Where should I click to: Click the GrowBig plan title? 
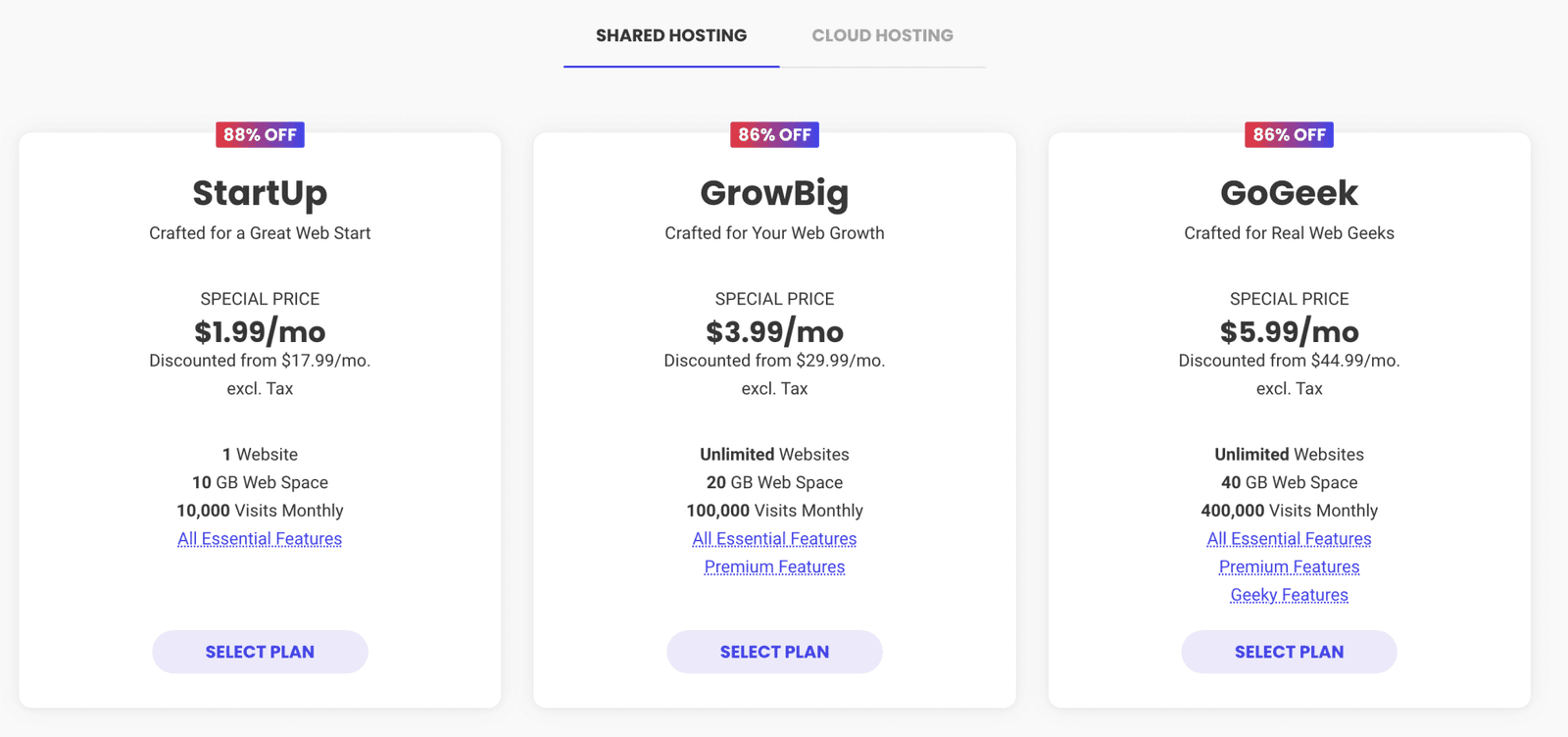pos(774,193)
